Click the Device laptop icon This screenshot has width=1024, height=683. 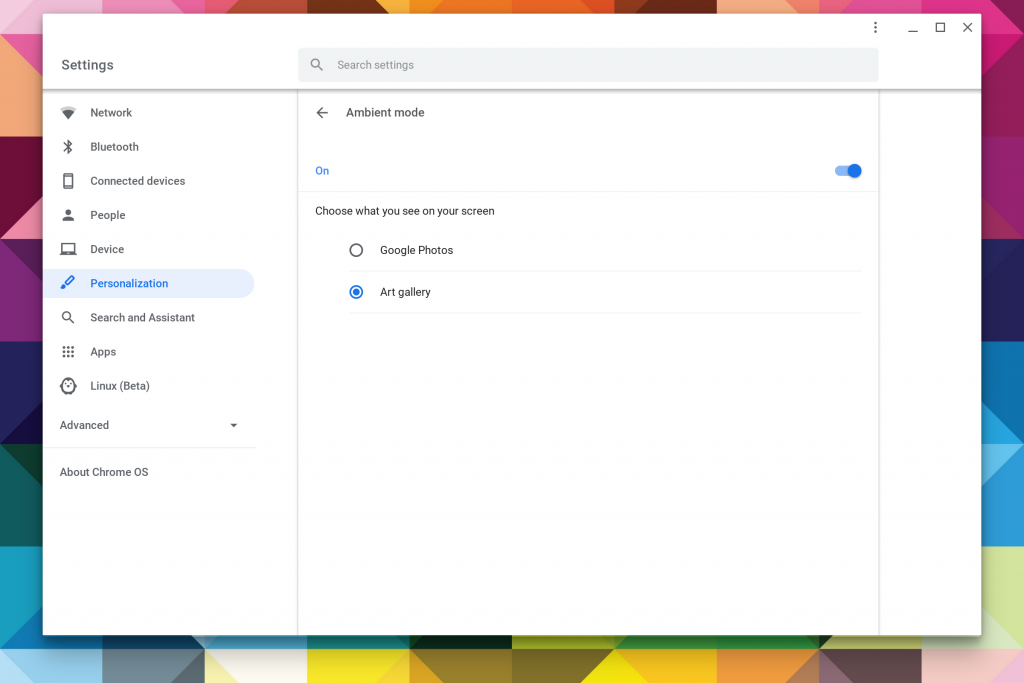tap(68, 248)
